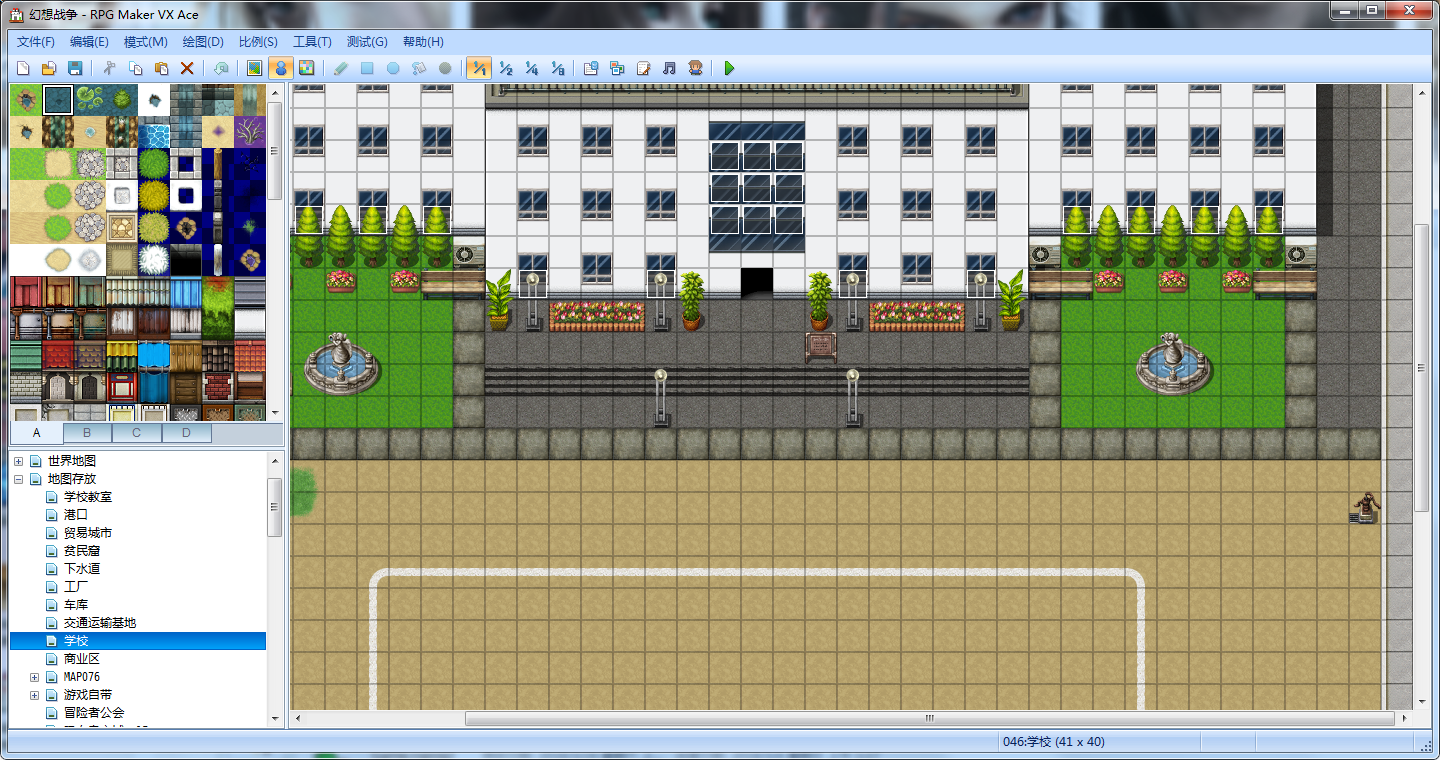Click the map view horizontal scrollbar thumb
This screenshot has width=1440, height=760.
click(x=930, y=718)
